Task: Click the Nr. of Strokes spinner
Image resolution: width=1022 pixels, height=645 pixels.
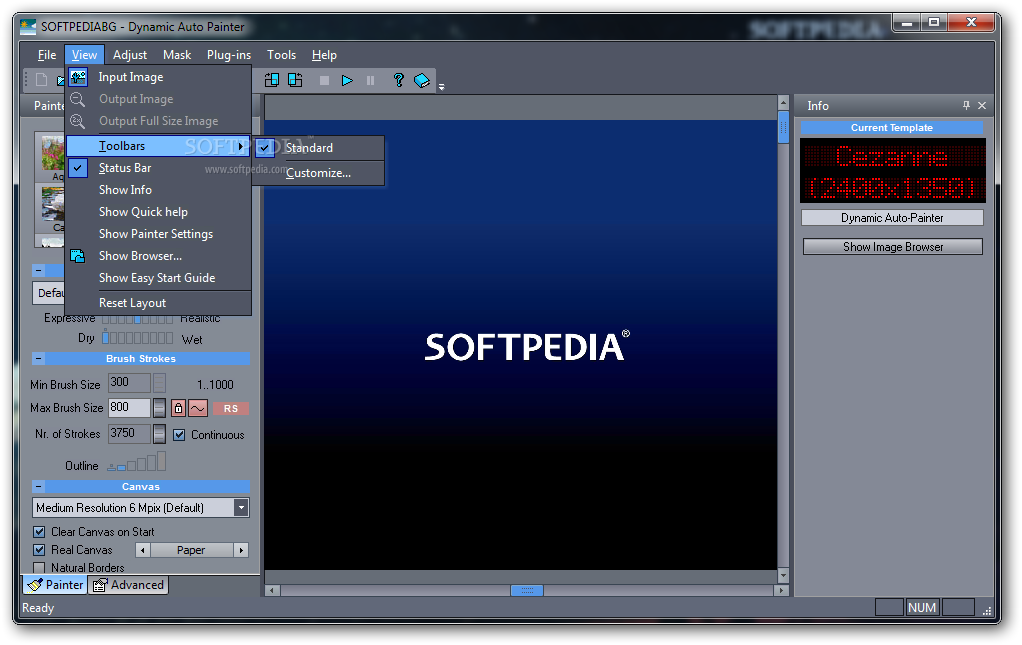Action: 159,434
